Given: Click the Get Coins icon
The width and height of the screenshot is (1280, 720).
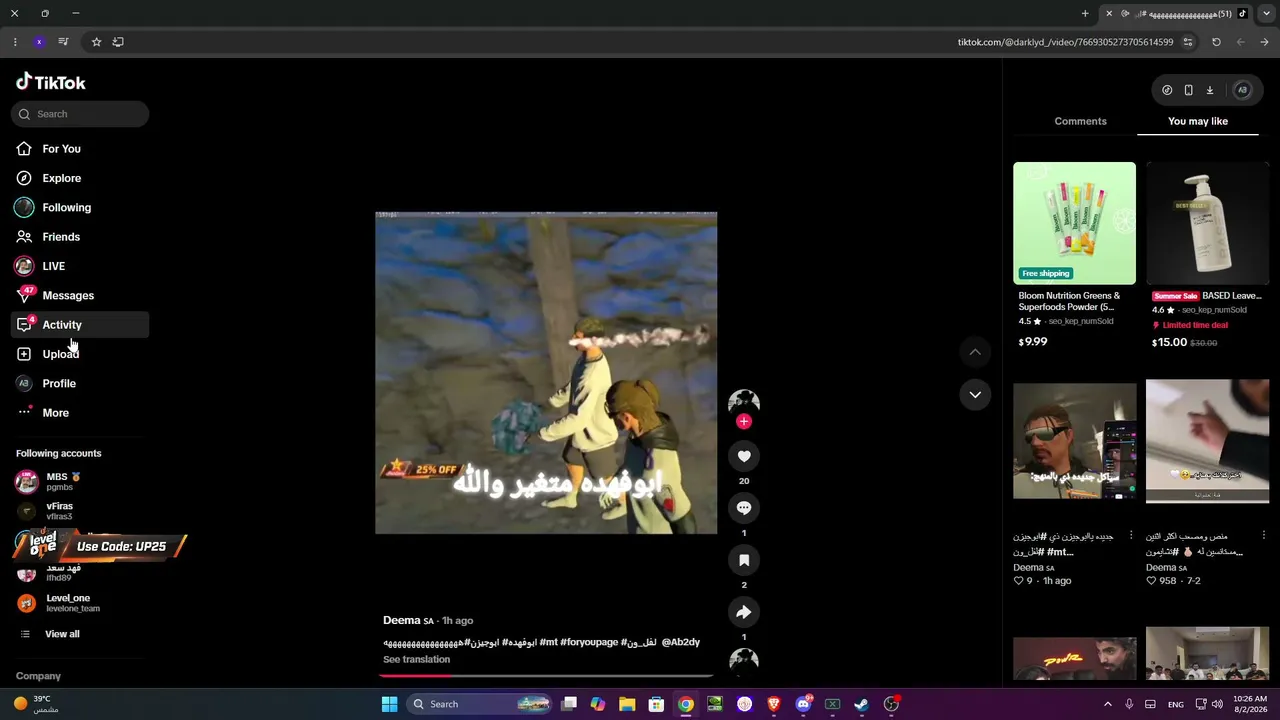Looking at the screenshot, I should pyautogui.click(x=1167, y=90).
